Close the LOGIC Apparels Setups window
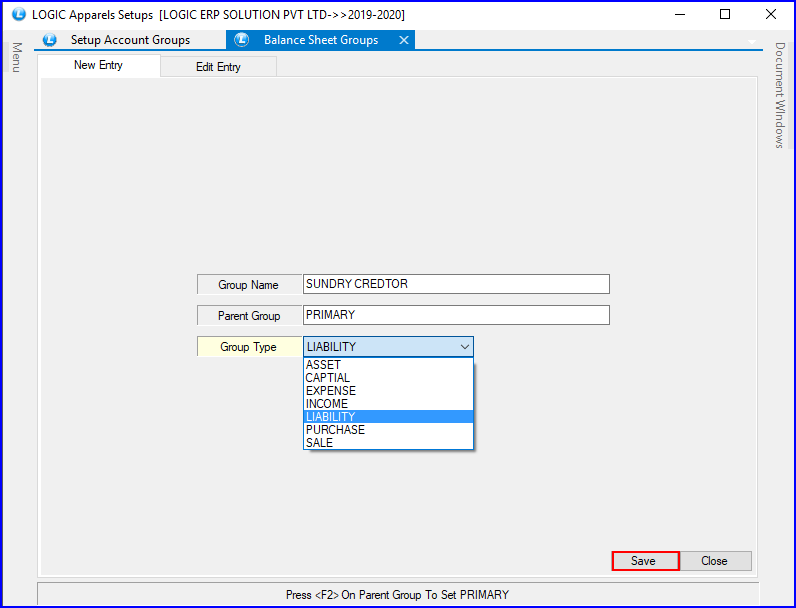Screen dimensions: 796x608 click(x=771, y=14)
